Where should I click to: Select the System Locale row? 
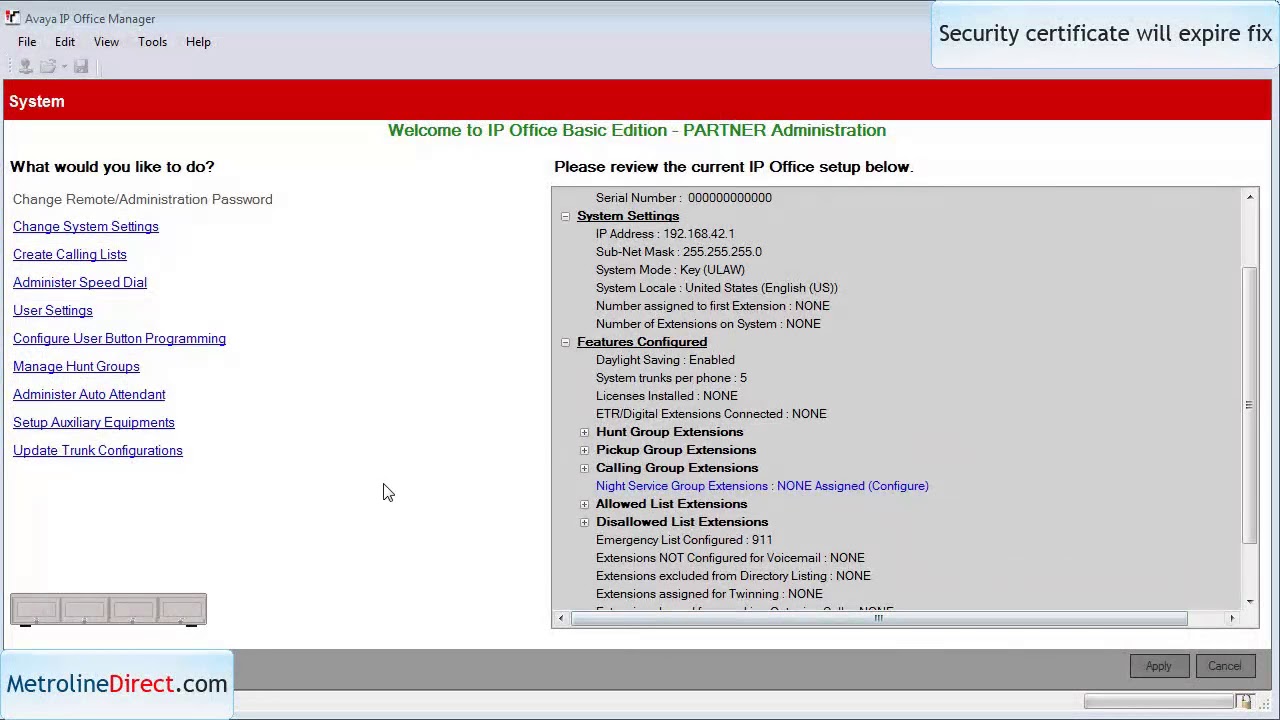click(717, 288)
